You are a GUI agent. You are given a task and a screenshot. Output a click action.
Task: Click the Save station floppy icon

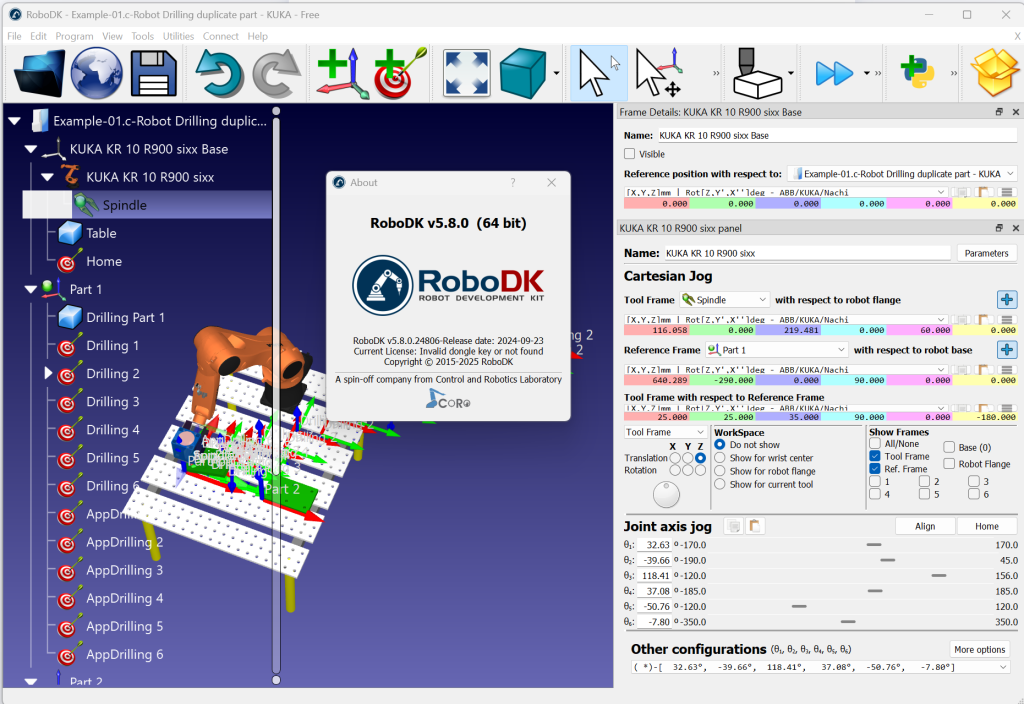(x=154, y=73)
